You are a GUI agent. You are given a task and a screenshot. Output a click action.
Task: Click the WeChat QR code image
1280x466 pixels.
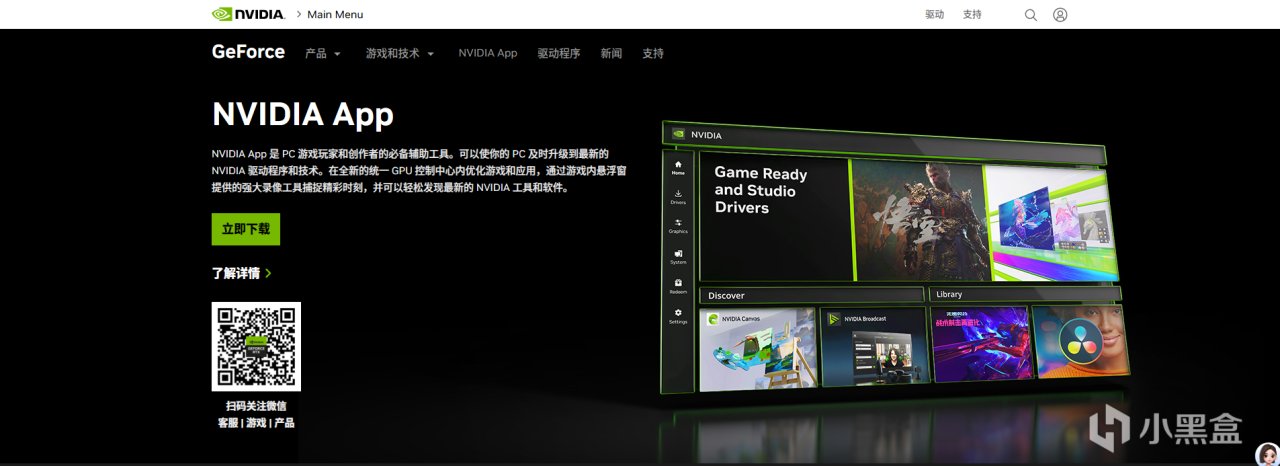coord(256,346)
